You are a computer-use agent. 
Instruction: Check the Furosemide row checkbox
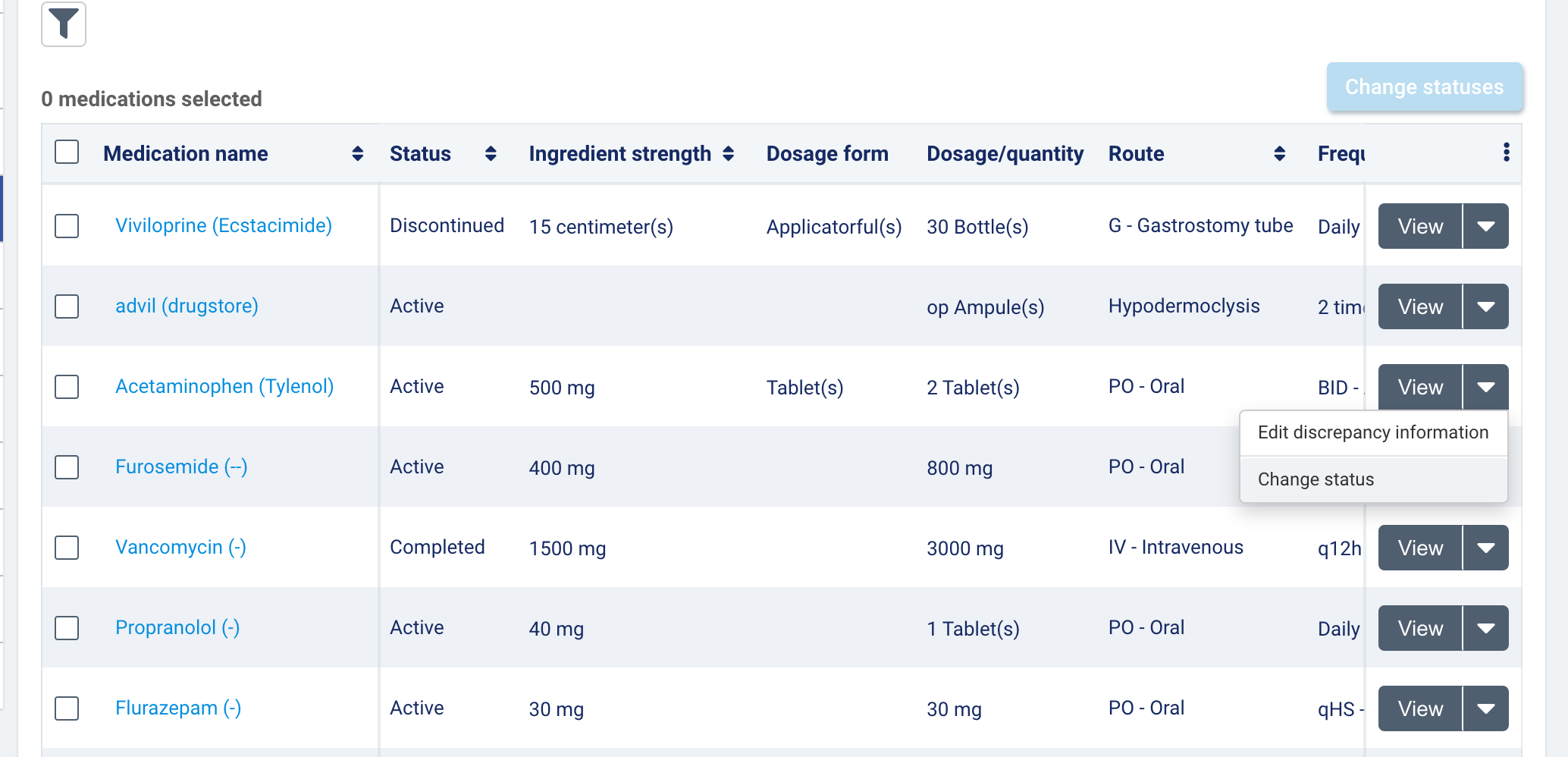pos(67,467)
